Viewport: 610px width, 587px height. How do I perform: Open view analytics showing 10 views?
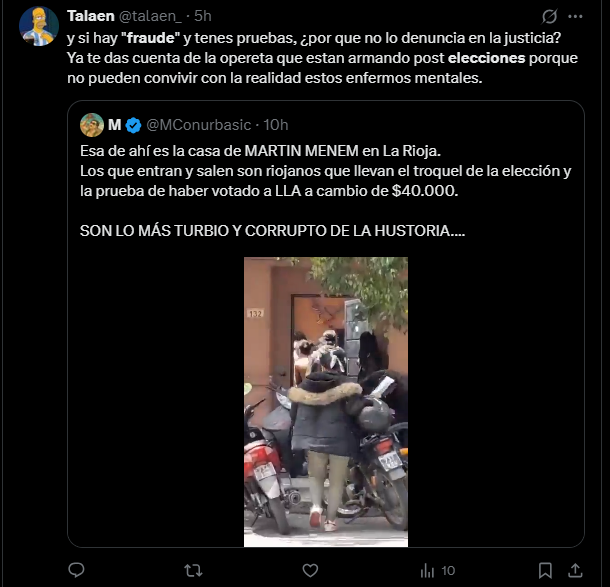point(438,571)
